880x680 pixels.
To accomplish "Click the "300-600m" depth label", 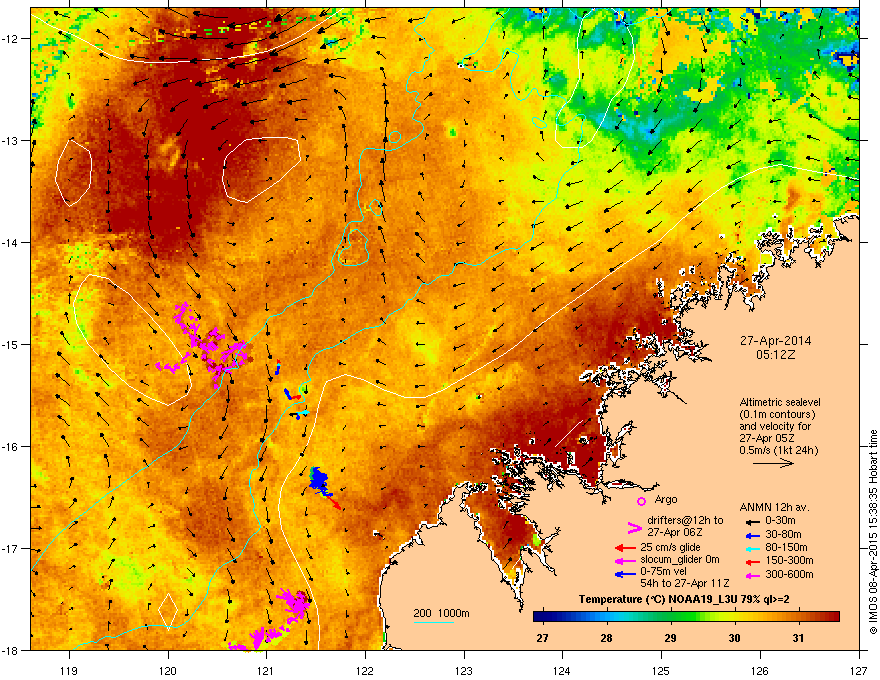I will [x=789, y=575].
